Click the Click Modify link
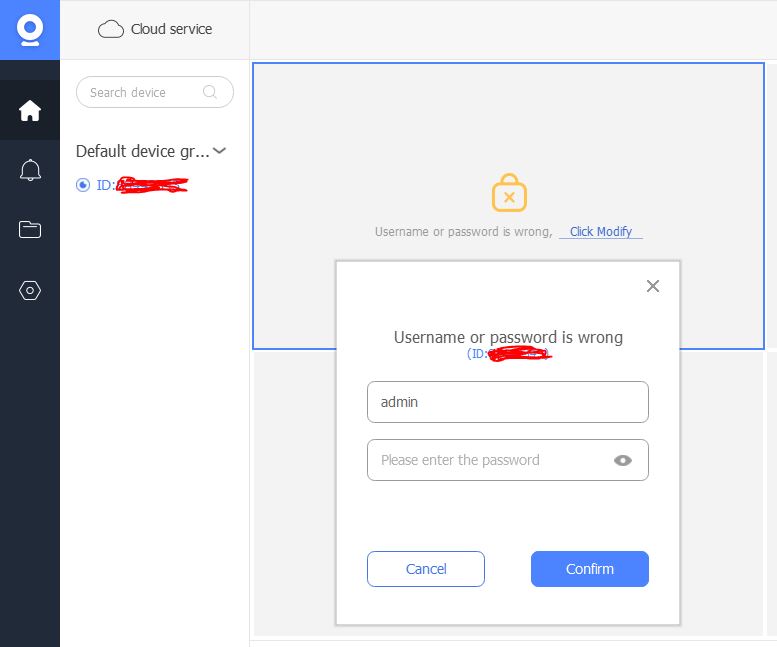 pyautogui.click(x=600, y=232)
